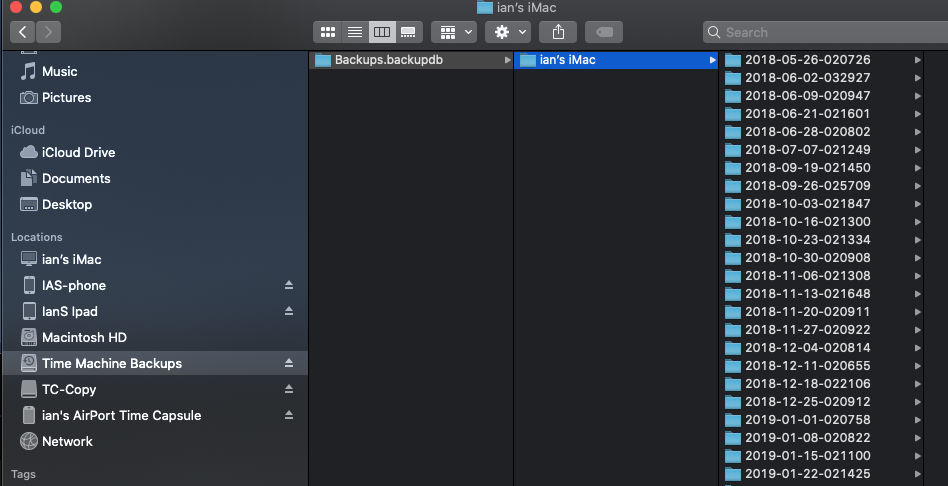Open the gear Action menu
The height and width of the screenshot is (486, 948).
pos(508,32)
